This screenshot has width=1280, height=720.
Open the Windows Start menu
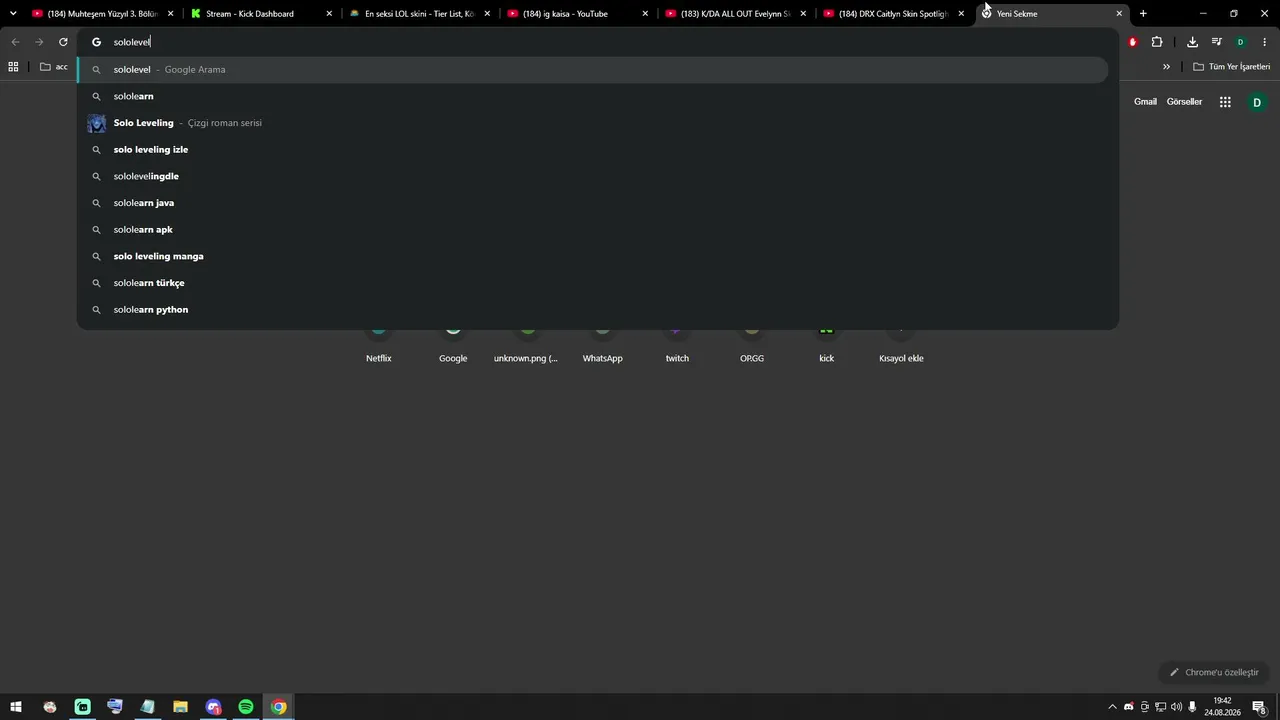(16, 707)
